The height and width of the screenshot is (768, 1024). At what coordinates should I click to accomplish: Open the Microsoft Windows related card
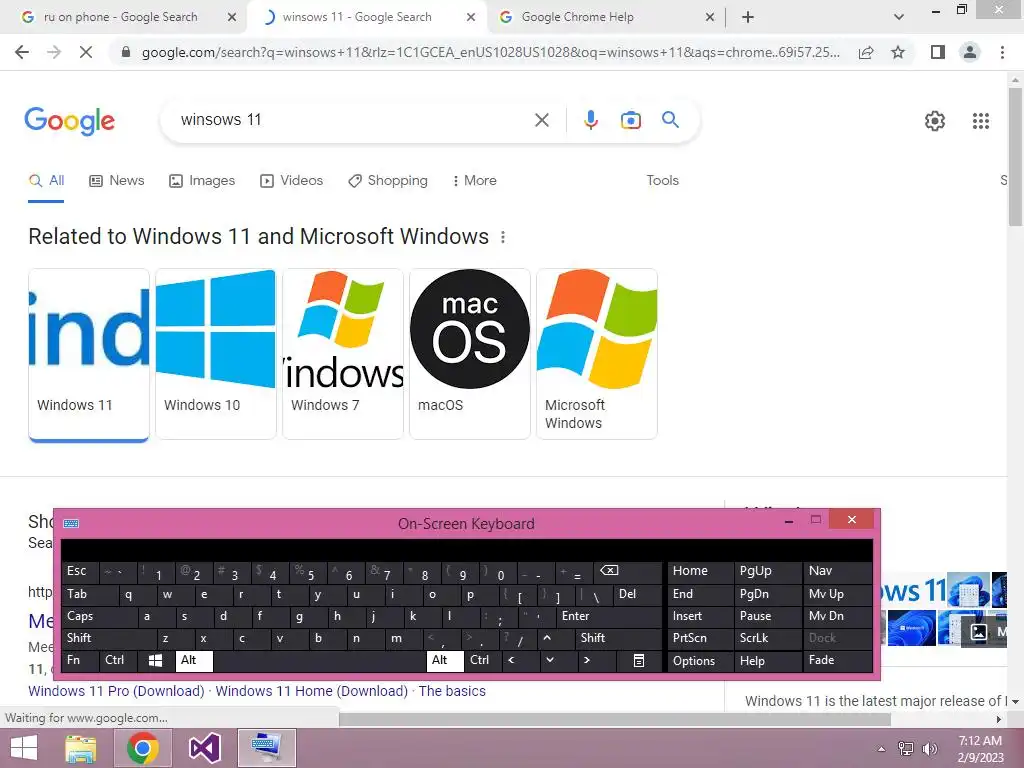click(x=597, y=353)
